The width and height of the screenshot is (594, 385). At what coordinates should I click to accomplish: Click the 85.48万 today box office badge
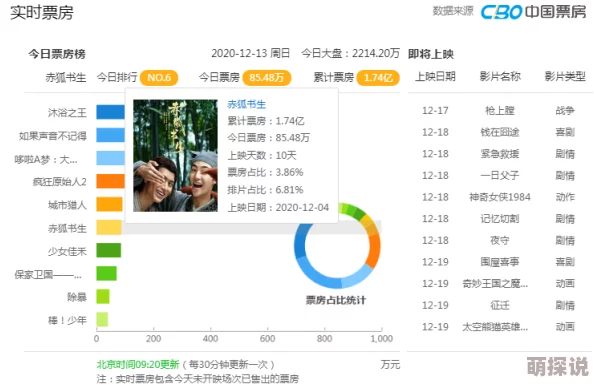click(x=267, y=78)
